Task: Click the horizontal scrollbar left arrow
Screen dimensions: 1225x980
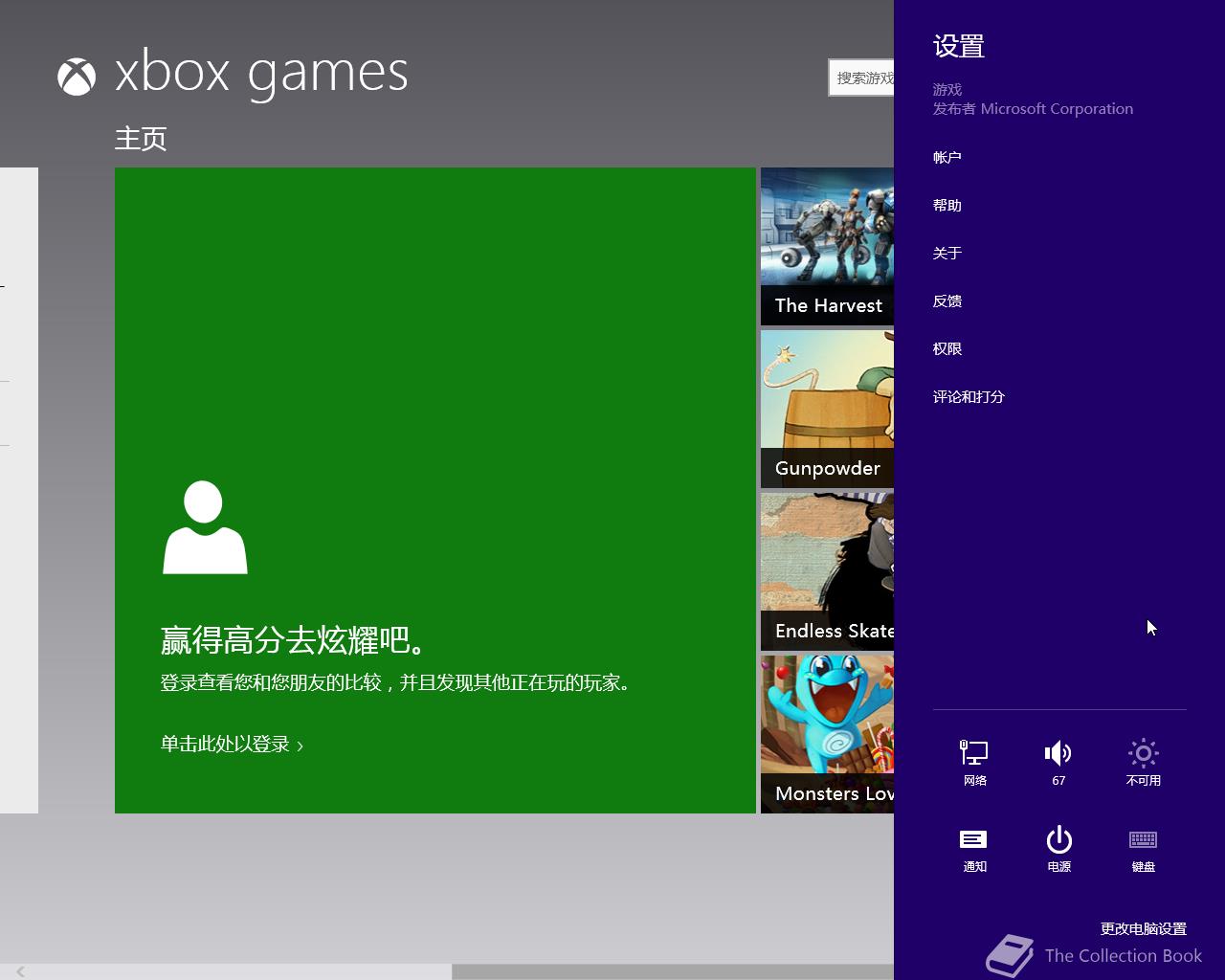Action: tap(19, 971)
